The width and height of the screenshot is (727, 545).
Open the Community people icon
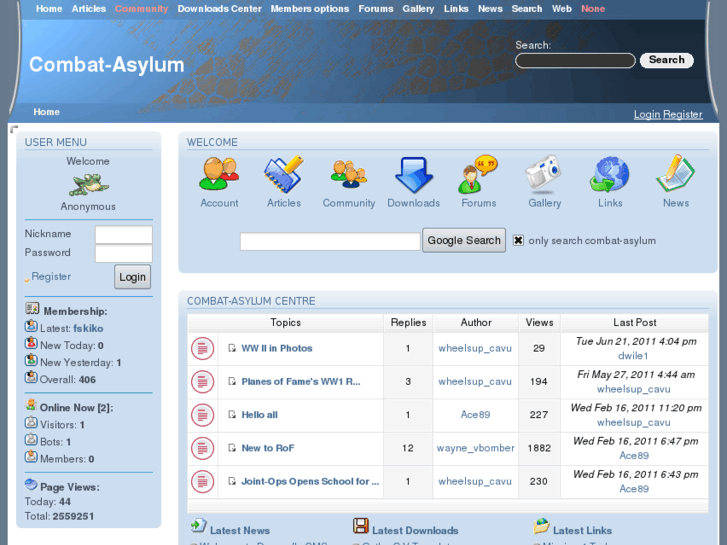point(349,174)
